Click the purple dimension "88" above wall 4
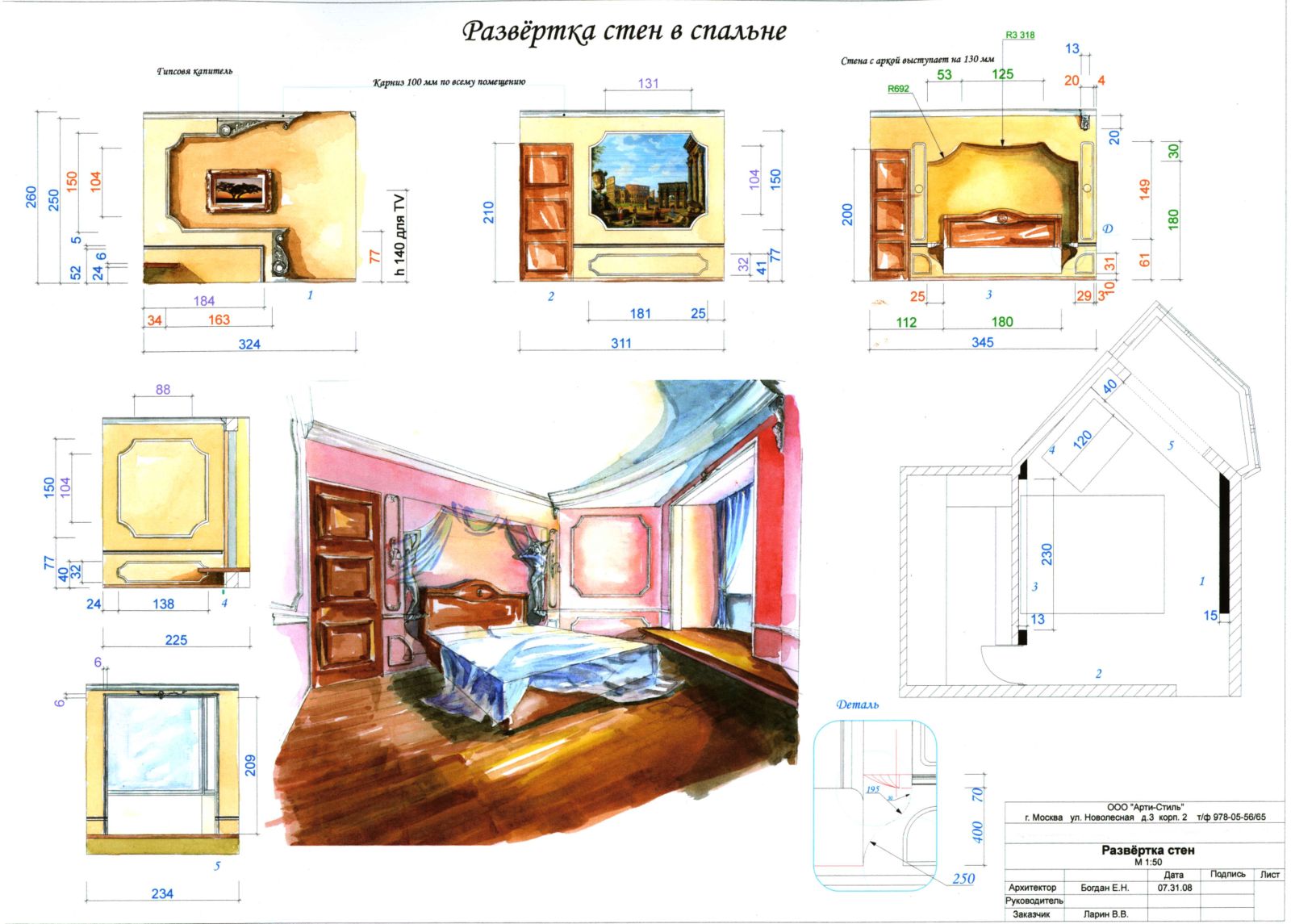This screenshot has width=1291, height=924. tap(163, 390)
